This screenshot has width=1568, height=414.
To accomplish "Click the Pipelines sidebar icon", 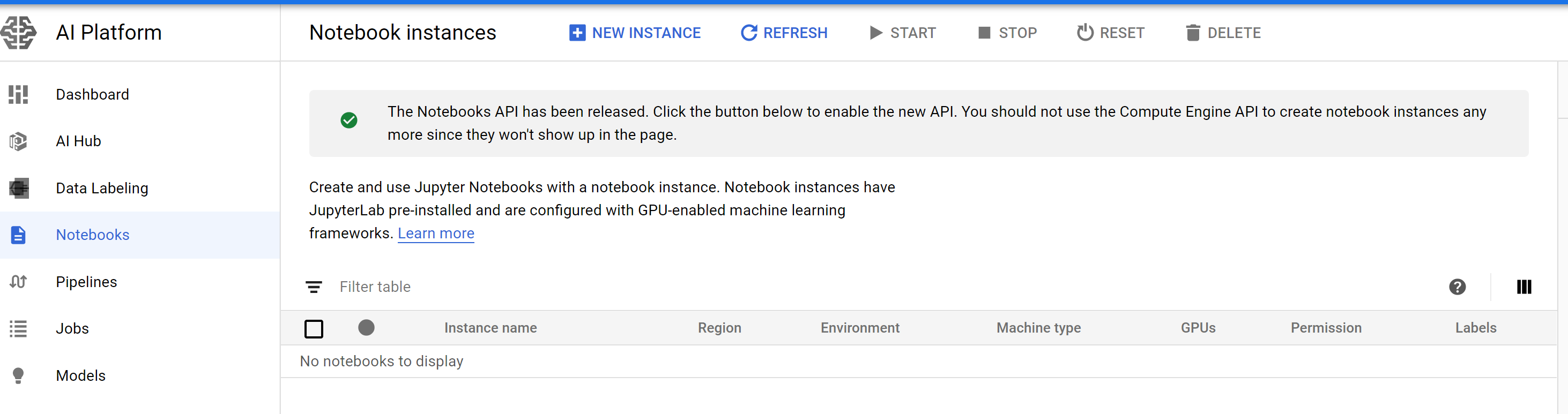I will pyautogui.click(x=18, y=282).
